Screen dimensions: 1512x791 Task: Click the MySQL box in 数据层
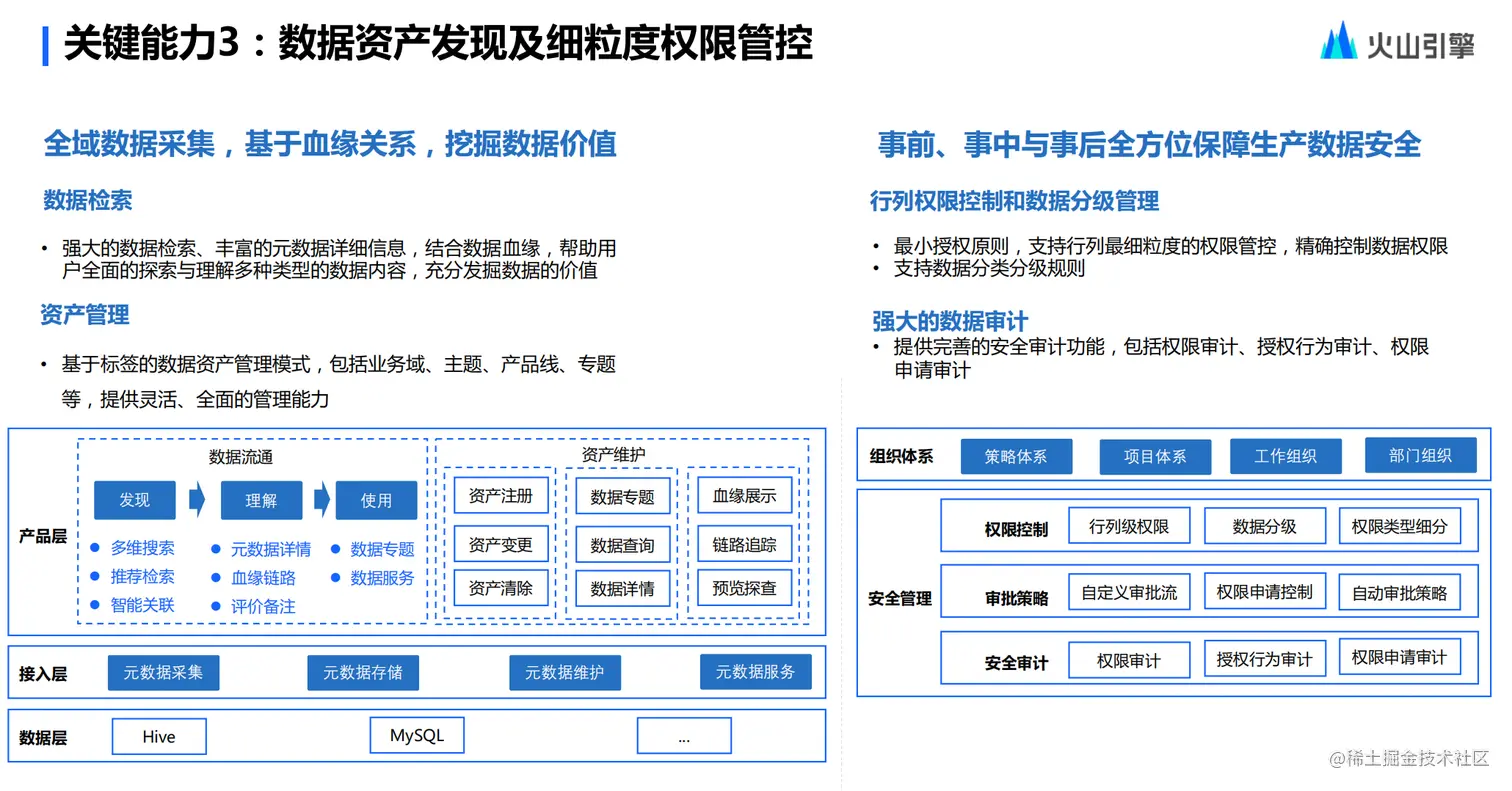(417, 736)
